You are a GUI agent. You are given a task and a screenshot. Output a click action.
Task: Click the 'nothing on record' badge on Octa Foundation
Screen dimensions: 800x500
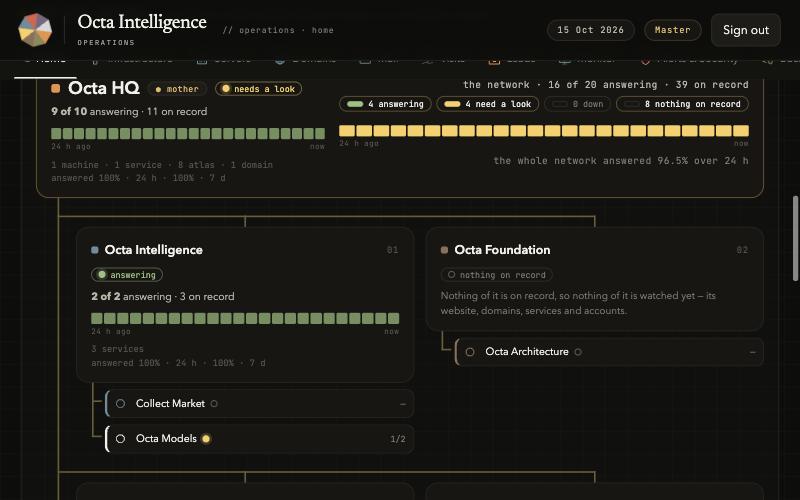(496, 275)
